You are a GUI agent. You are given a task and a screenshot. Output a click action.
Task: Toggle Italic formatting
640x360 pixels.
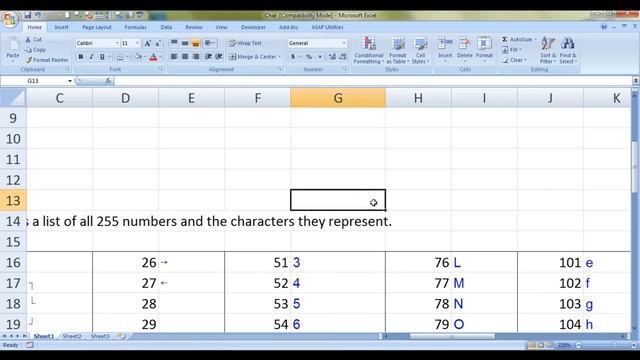91,57
